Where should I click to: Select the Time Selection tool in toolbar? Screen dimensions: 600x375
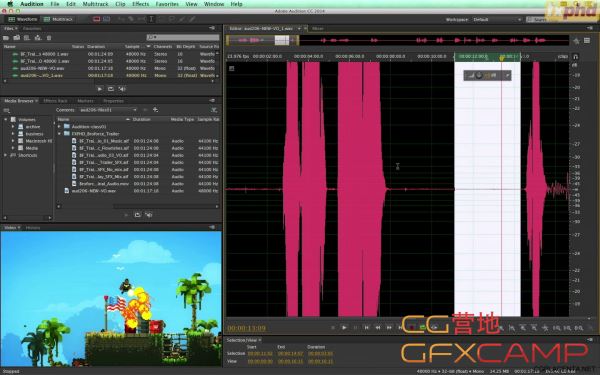point(152,19)
